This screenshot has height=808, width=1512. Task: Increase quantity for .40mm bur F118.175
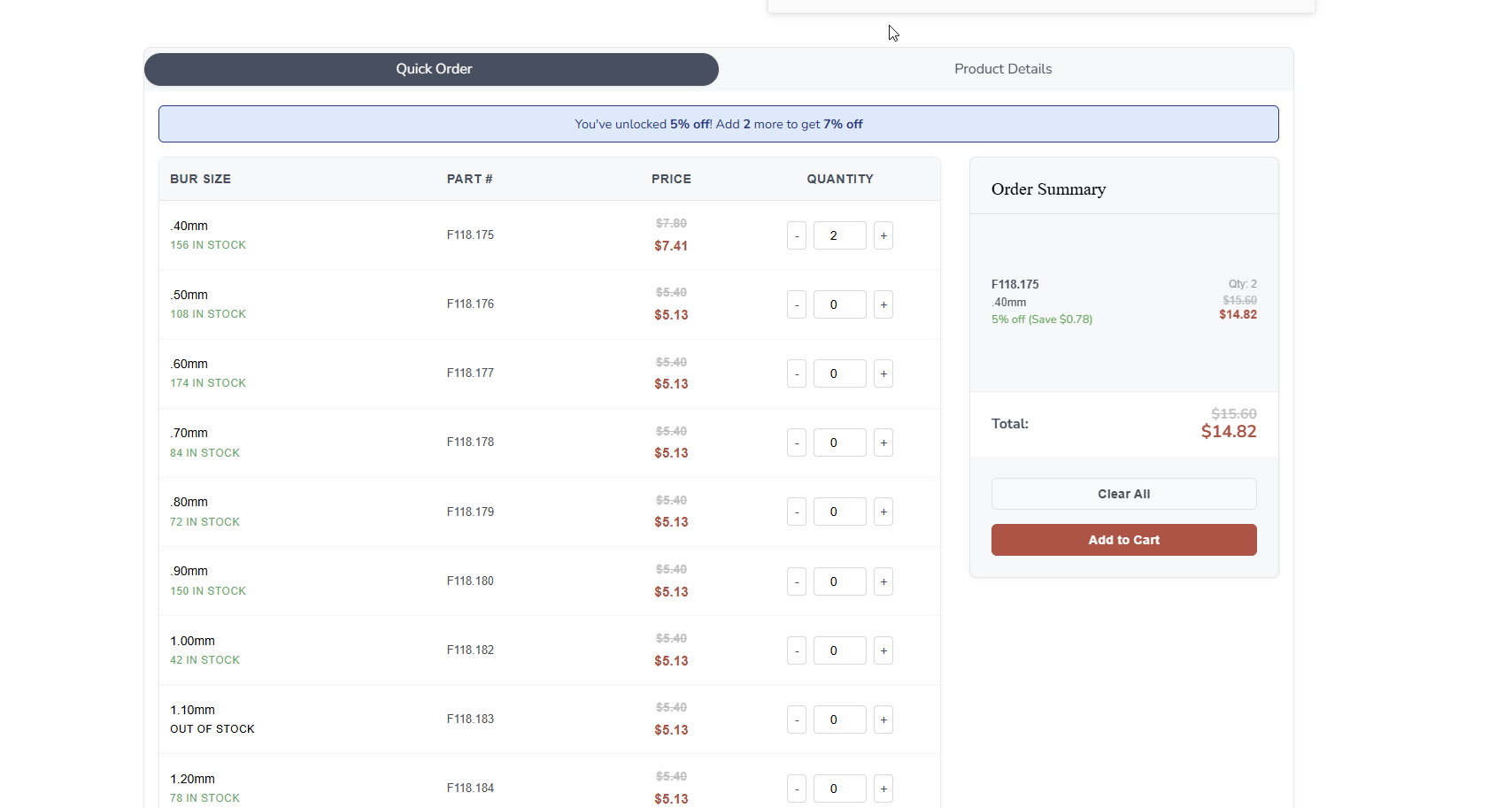883,235
